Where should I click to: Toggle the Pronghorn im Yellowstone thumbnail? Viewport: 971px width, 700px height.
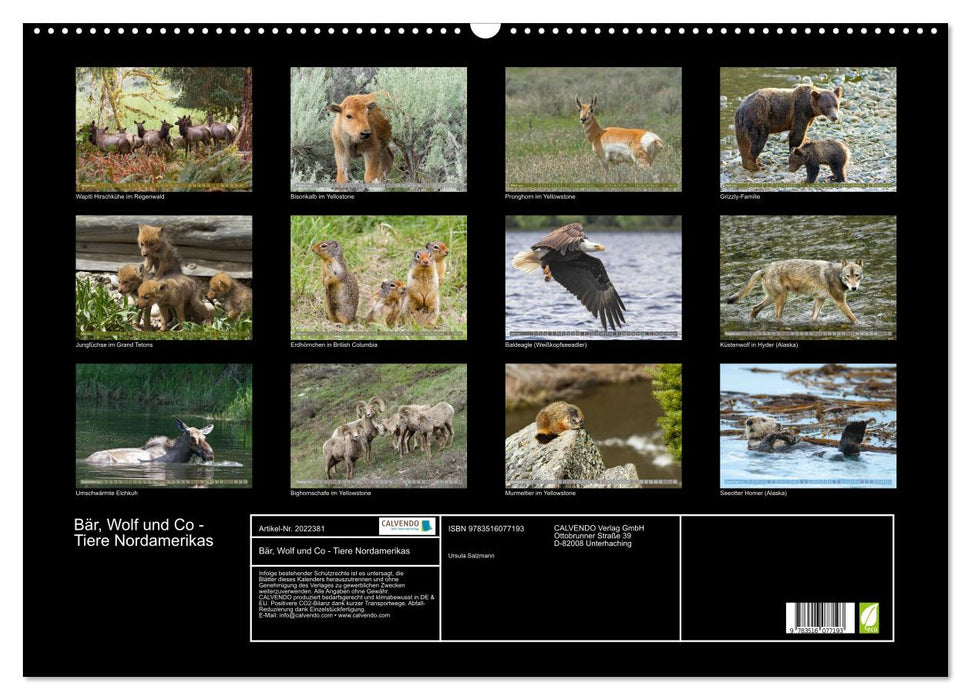[x=592, y=130]
